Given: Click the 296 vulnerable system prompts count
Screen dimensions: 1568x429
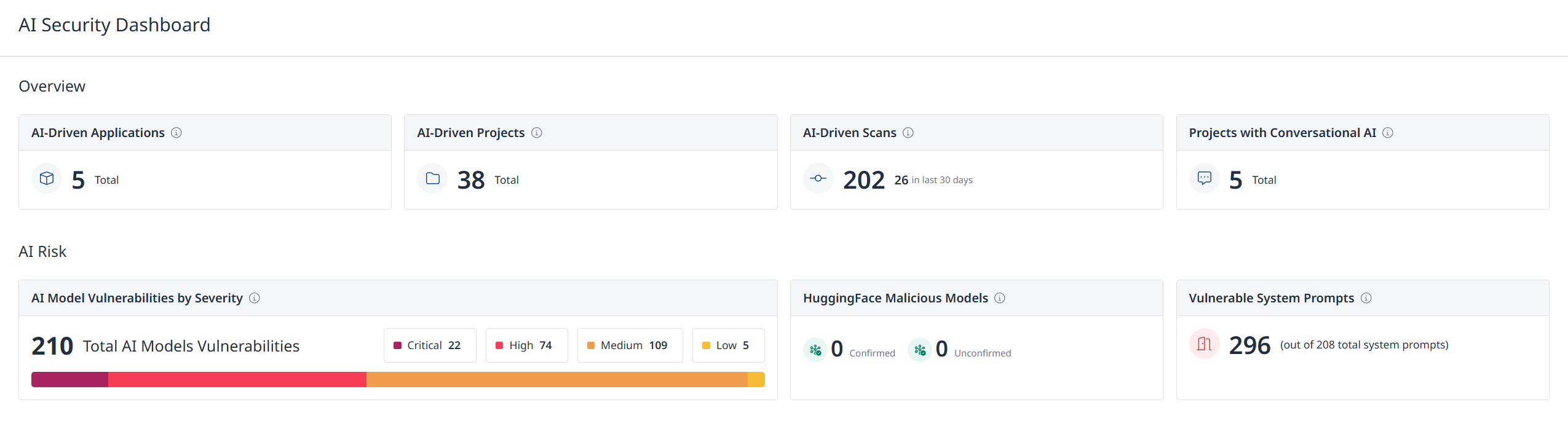Looking at the screenshot, I should (1249, 345).
